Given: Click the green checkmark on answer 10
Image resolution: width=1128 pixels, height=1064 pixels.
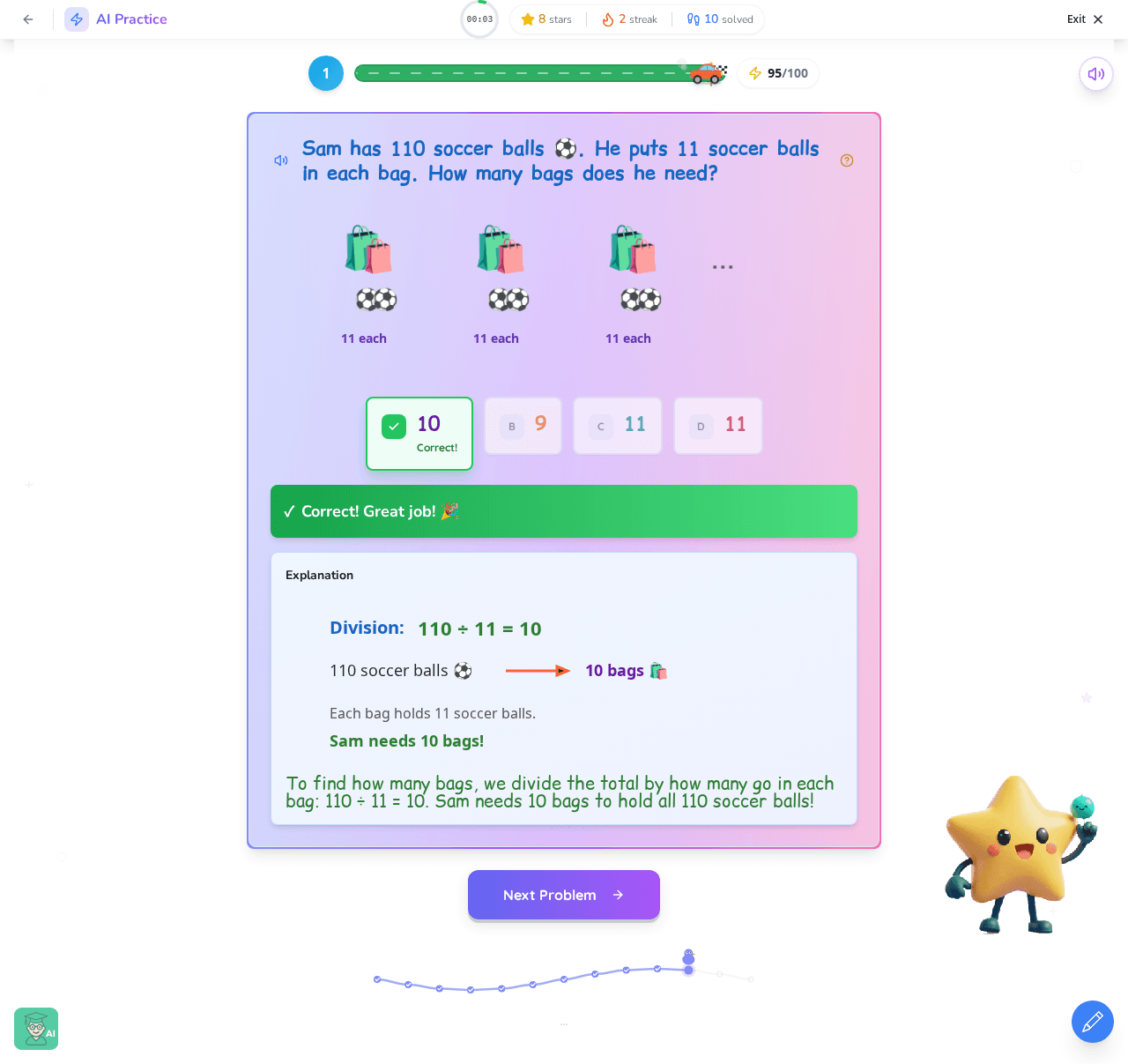Looking at the screenshot, I should [394, 427].
